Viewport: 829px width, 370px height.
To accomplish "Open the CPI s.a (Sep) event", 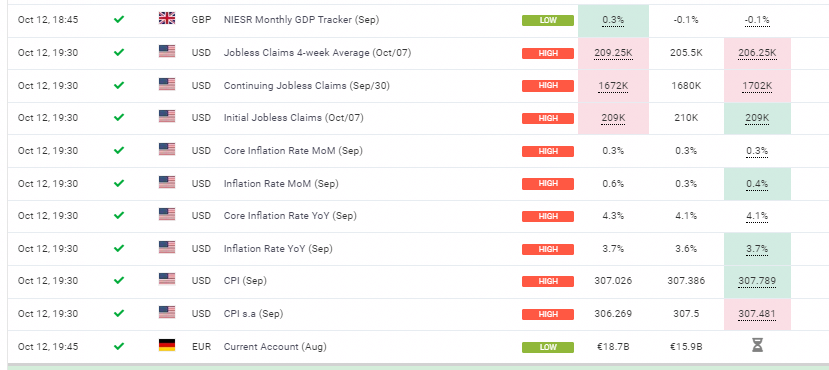I will (x=253, y=313).
